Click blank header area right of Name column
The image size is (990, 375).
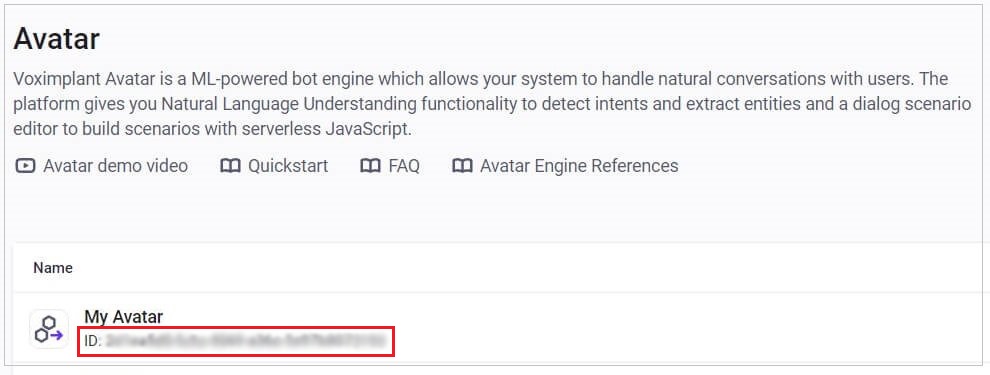[x=530, y=268]
